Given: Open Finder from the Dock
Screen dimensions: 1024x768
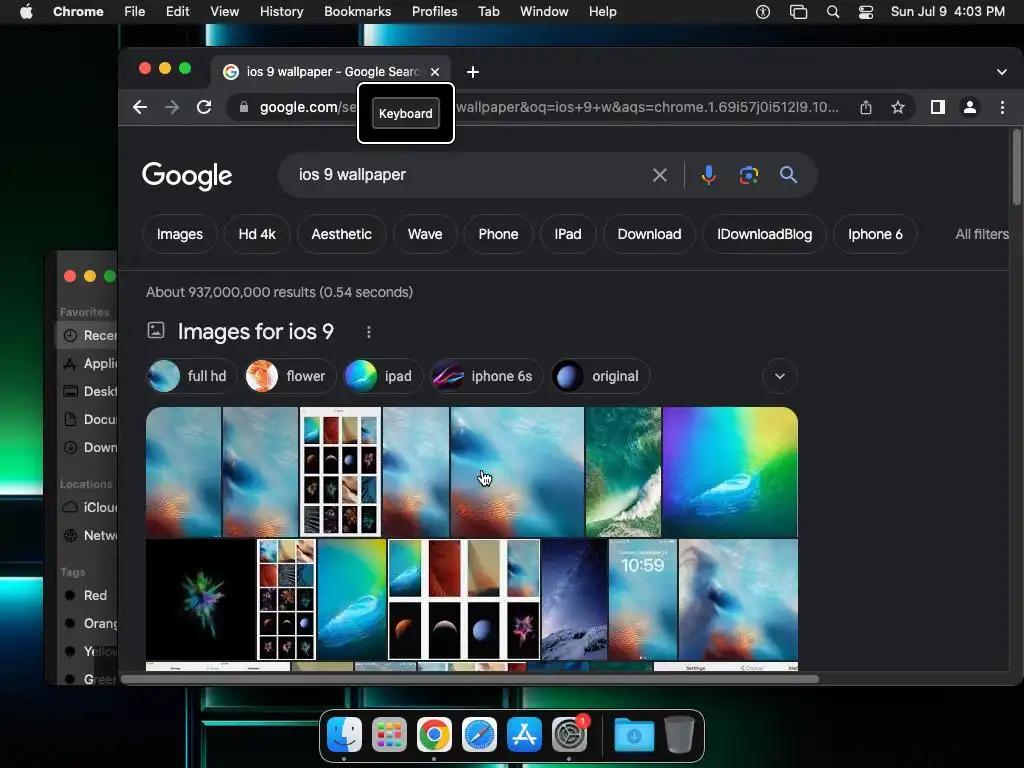Looking at the screenshot, I should (344, 735).
